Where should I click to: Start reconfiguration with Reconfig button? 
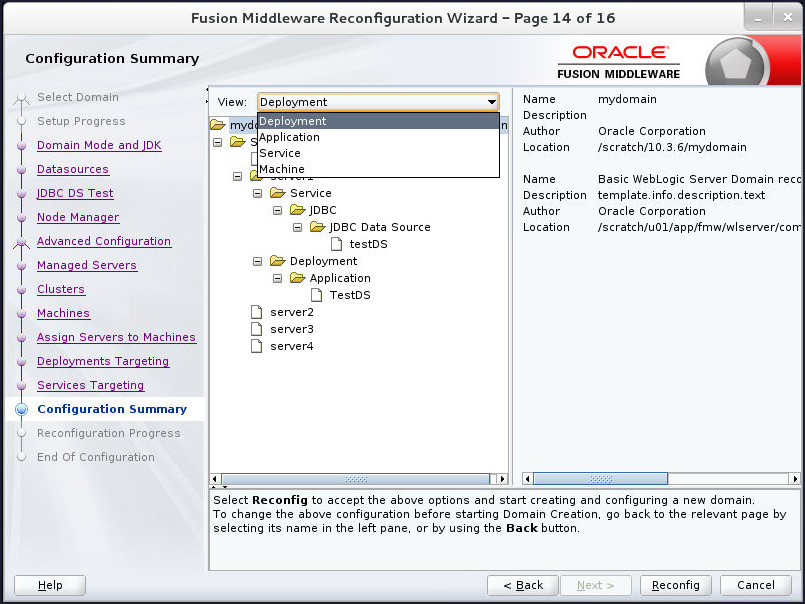pos(676,586)
